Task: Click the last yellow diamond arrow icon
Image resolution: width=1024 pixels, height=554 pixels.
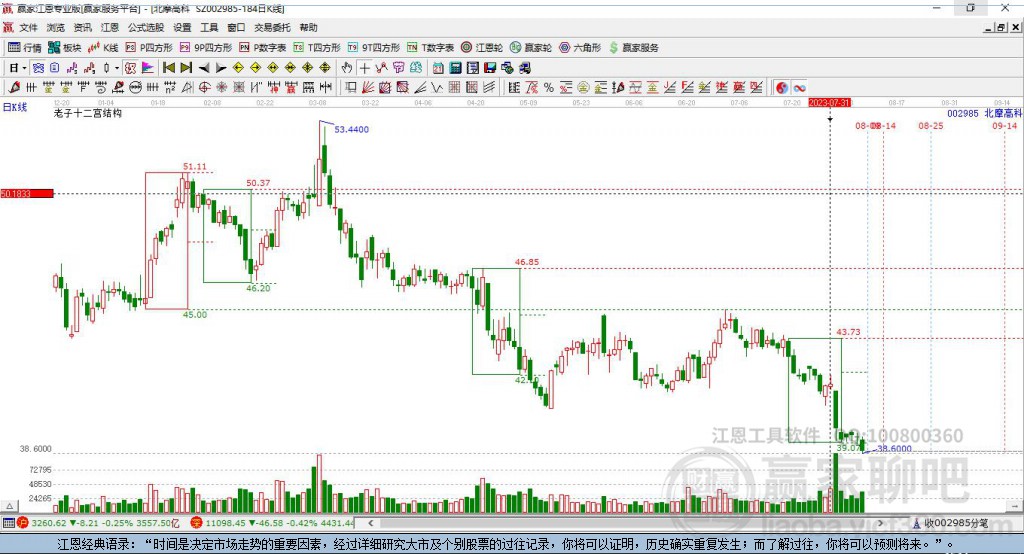Action: 325,68
